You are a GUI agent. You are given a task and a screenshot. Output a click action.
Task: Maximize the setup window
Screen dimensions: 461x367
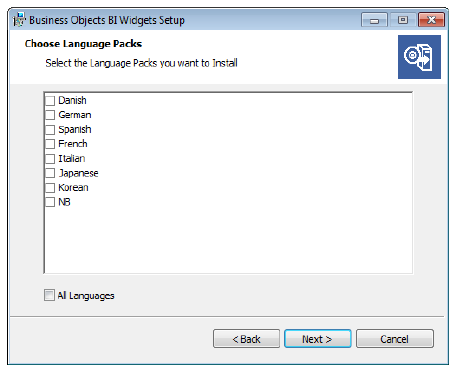pos(403,20)
